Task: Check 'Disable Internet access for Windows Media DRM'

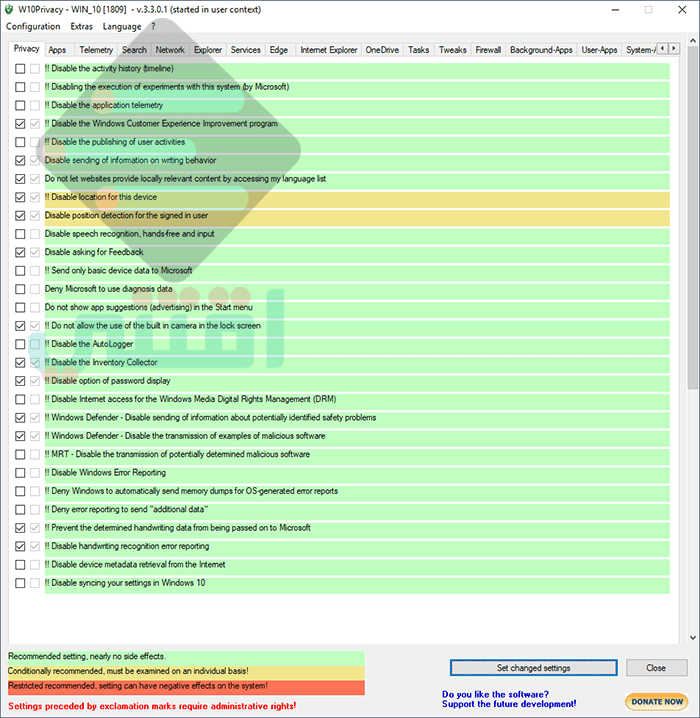Action: (x=20, y=399)
